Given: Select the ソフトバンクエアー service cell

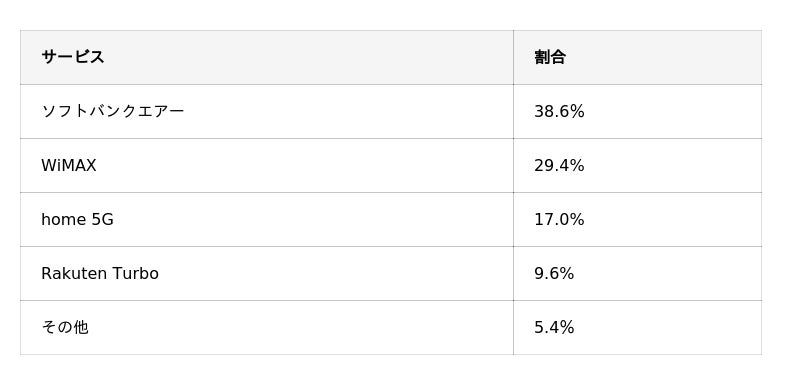Looking at the screenshot, I should click(267, 111).
